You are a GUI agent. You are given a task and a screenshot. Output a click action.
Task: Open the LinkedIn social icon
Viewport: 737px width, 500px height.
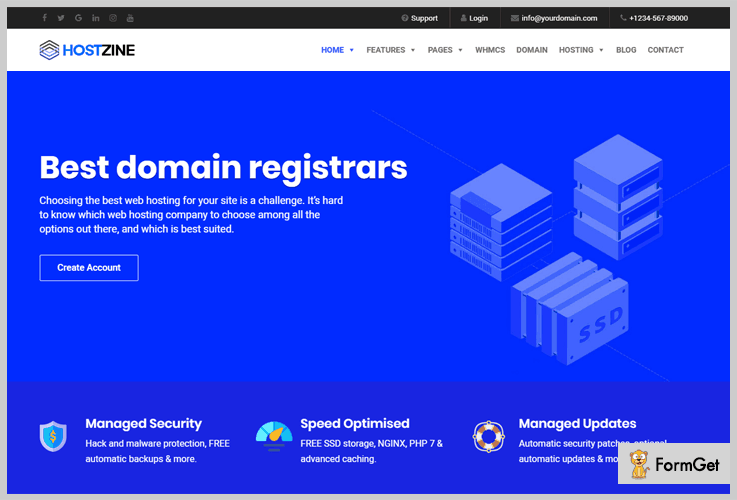click(96, 18)
